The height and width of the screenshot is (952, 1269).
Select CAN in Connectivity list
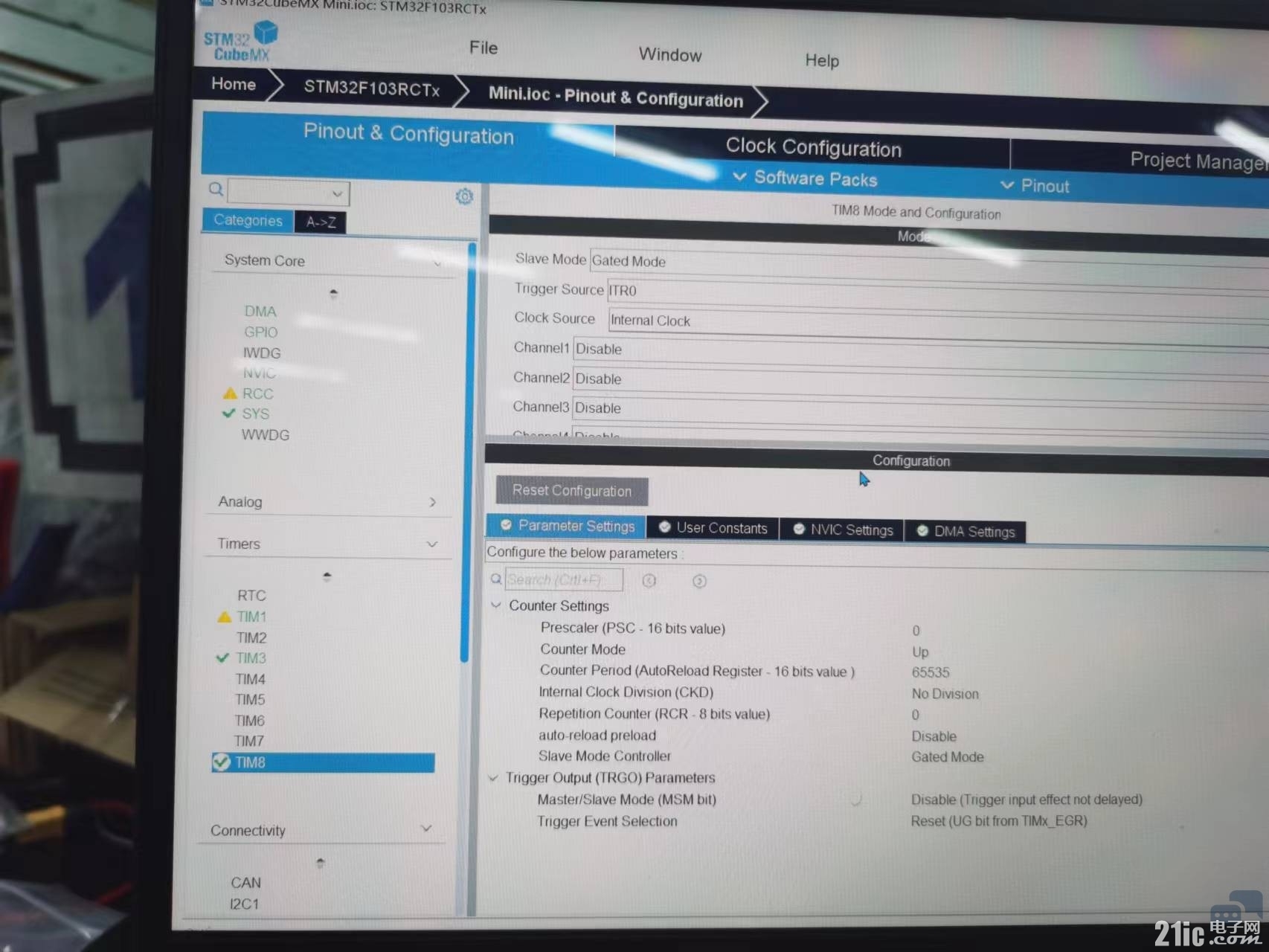(x=245, y=883)
